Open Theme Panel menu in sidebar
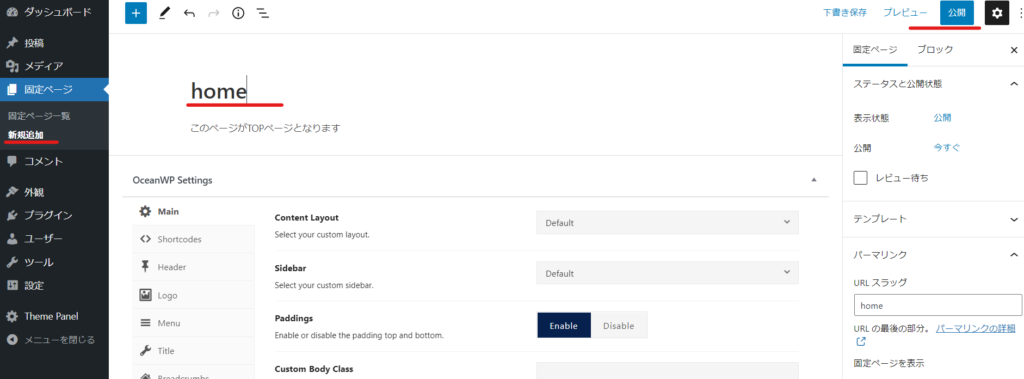Image resolution: width=1024 pixels, height=379 pixels. point(55,316)
